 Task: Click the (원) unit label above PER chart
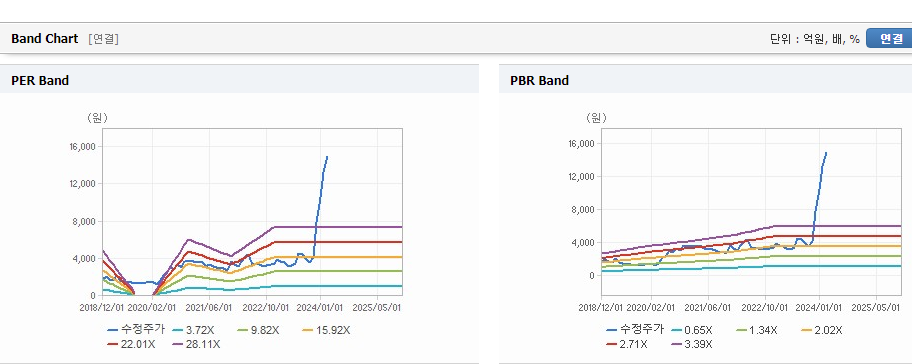coord(97,118)
